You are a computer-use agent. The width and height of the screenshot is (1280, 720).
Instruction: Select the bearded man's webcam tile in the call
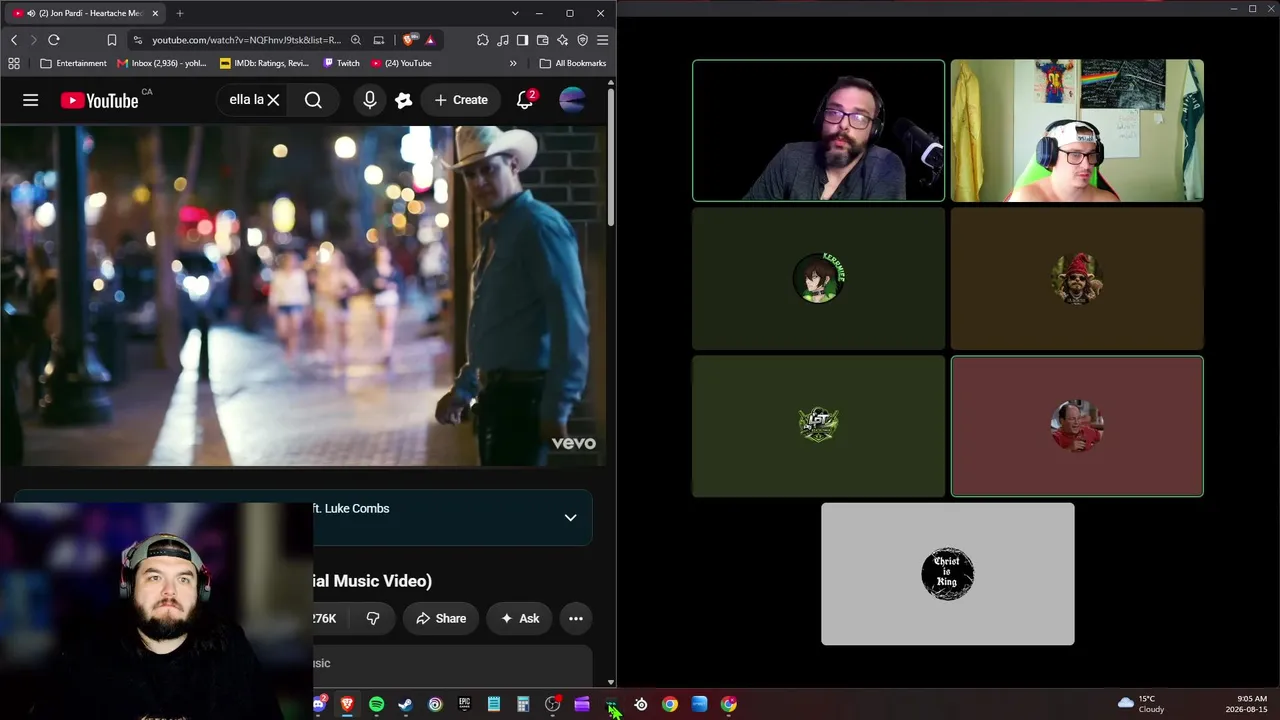coord(818,130)
